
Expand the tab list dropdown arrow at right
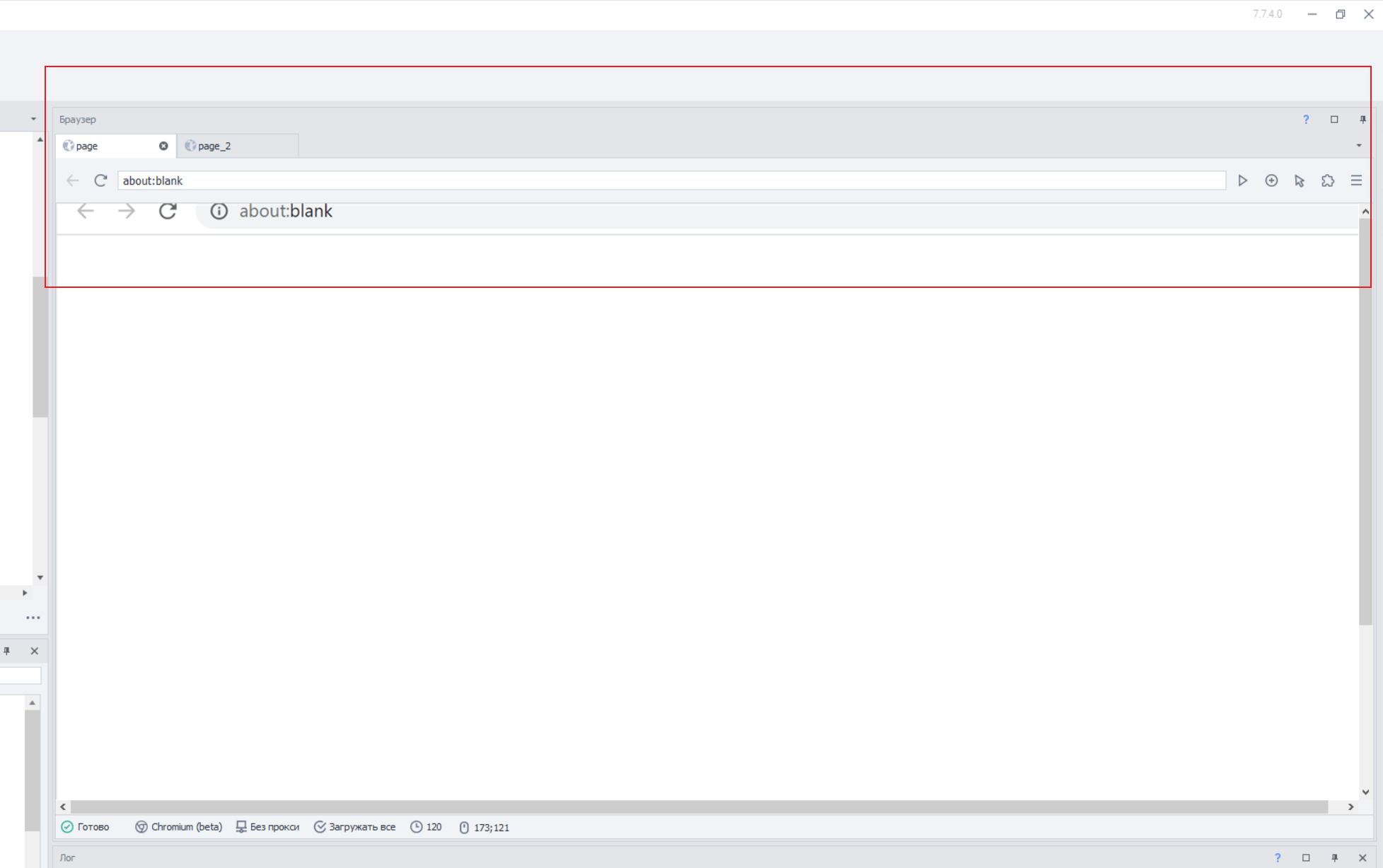coord(1359,146)
